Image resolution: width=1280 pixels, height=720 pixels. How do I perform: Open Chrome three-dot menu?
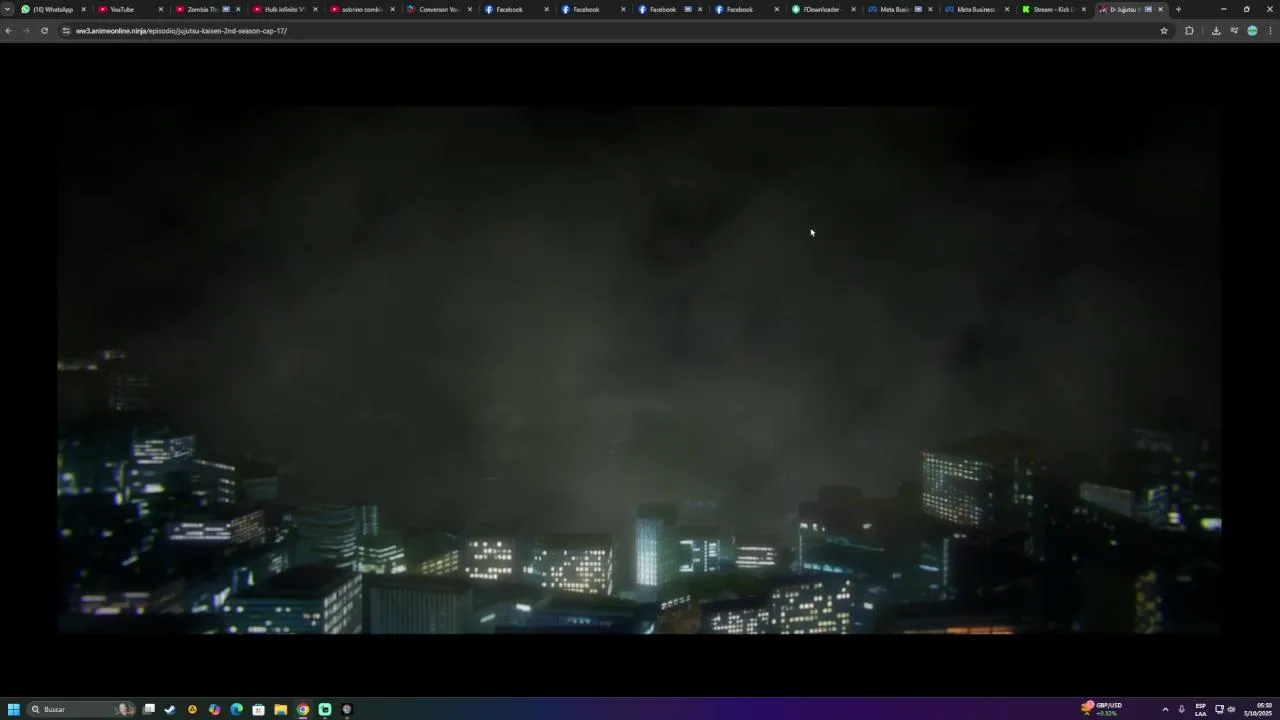click(1270, 31)
